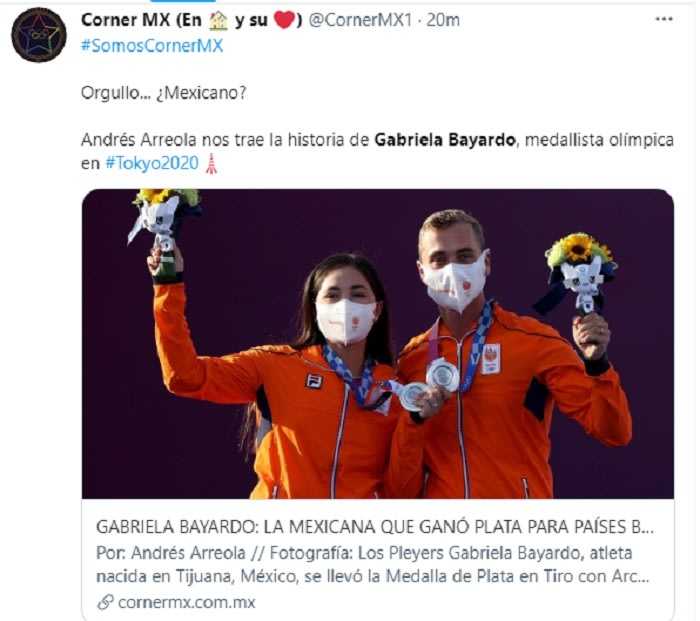Click the #SomosCornerMX hashtag
The height and width of the screenshot is (621, 700).
pyautogui.click(x=152, y=46)
